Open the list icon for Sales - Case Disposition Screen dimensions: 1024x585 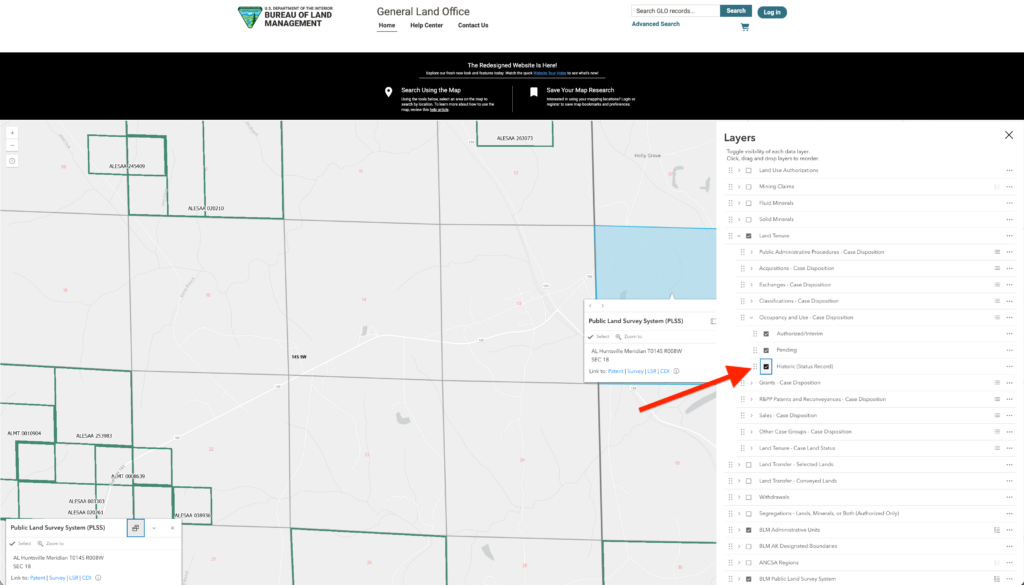point(997,415)
